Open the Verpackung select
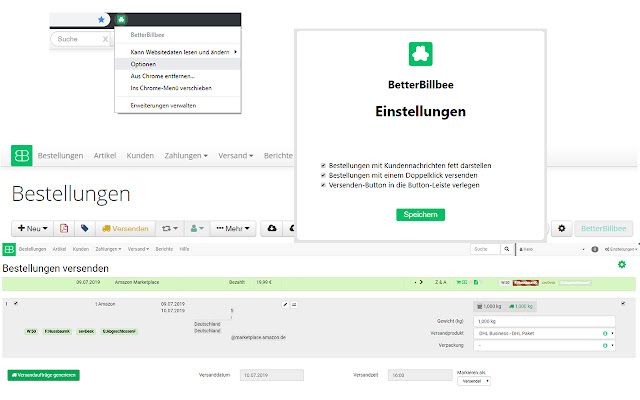The image size is (640, 400). (544, 345)
